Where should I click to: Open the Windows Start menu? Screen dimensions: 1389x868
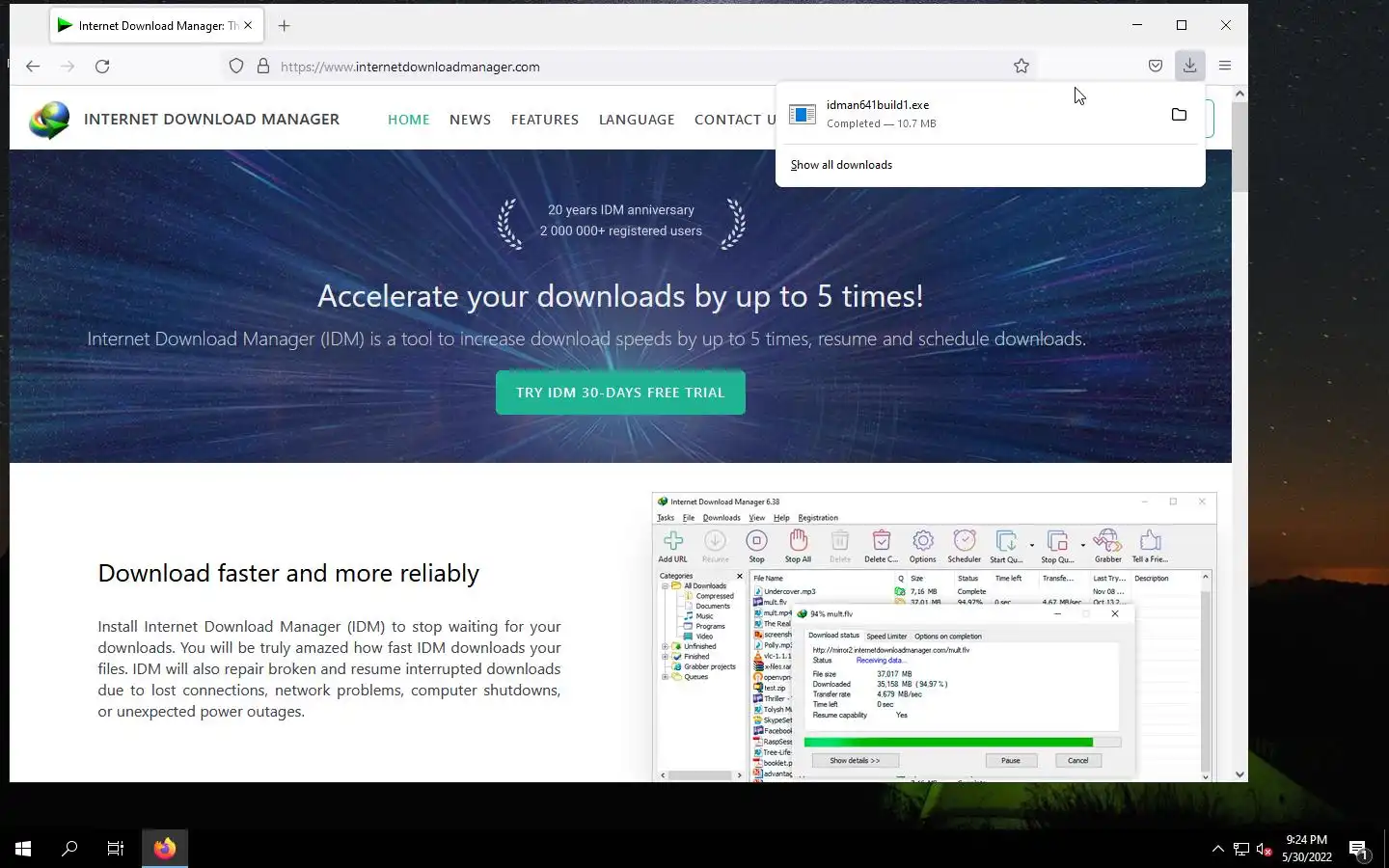point(23,849)
